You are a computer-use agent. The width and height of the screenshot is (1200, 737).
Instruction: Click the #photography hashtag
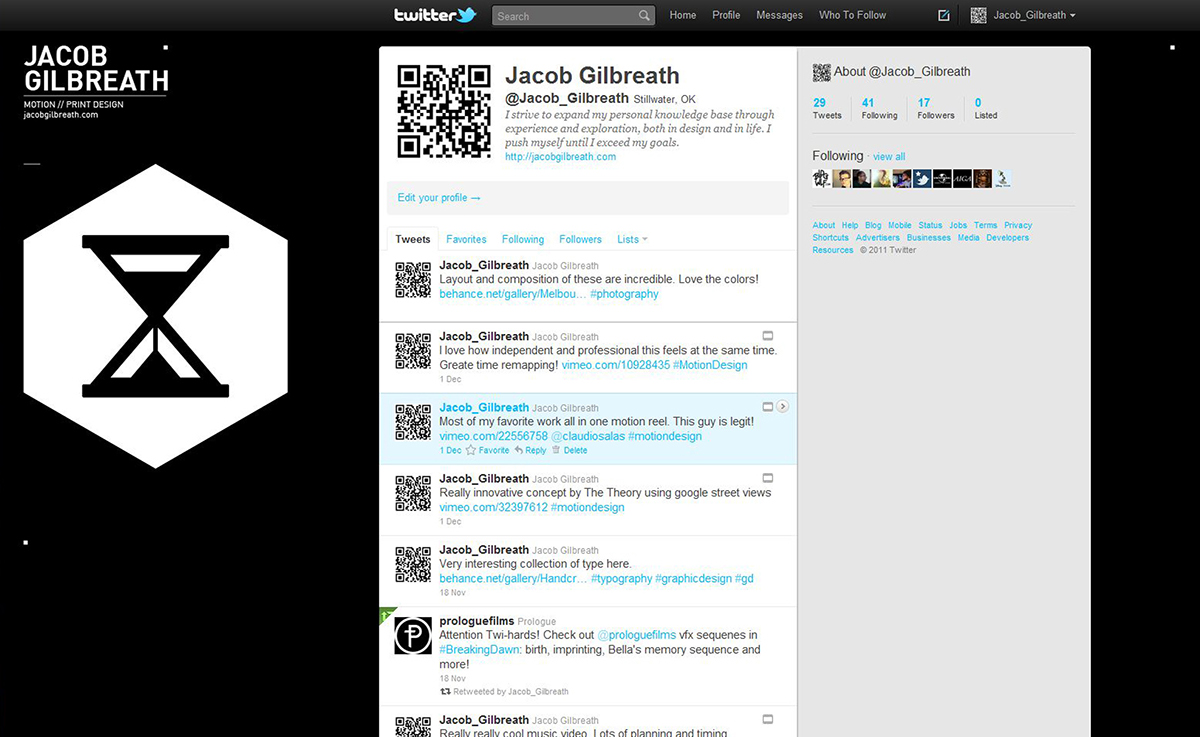pos(624,294)
